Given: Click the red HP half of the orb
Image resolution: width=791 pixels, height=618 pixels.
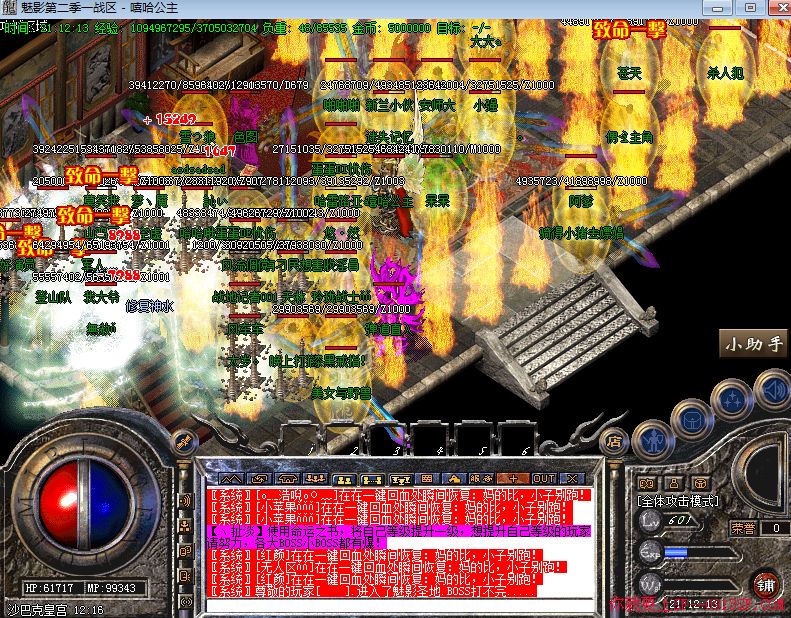Looking at the screenshot, I should (x=60, y=504).
